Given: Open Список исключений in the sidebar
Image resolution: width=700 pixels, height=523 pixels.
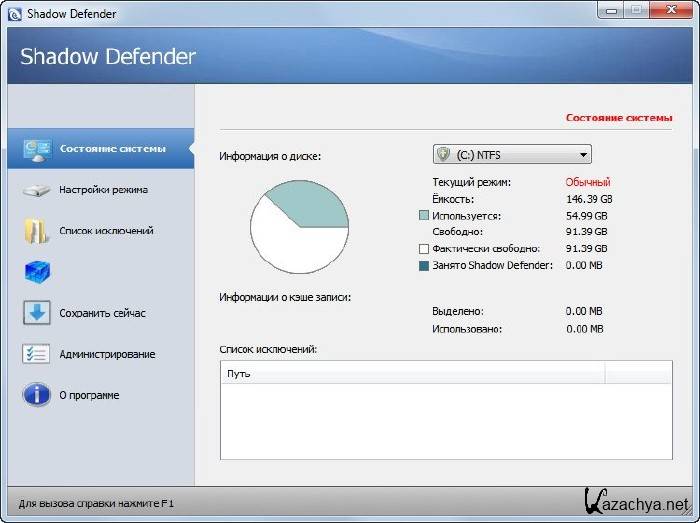Looking at the screenshot, I should click(x=106, y=231).
